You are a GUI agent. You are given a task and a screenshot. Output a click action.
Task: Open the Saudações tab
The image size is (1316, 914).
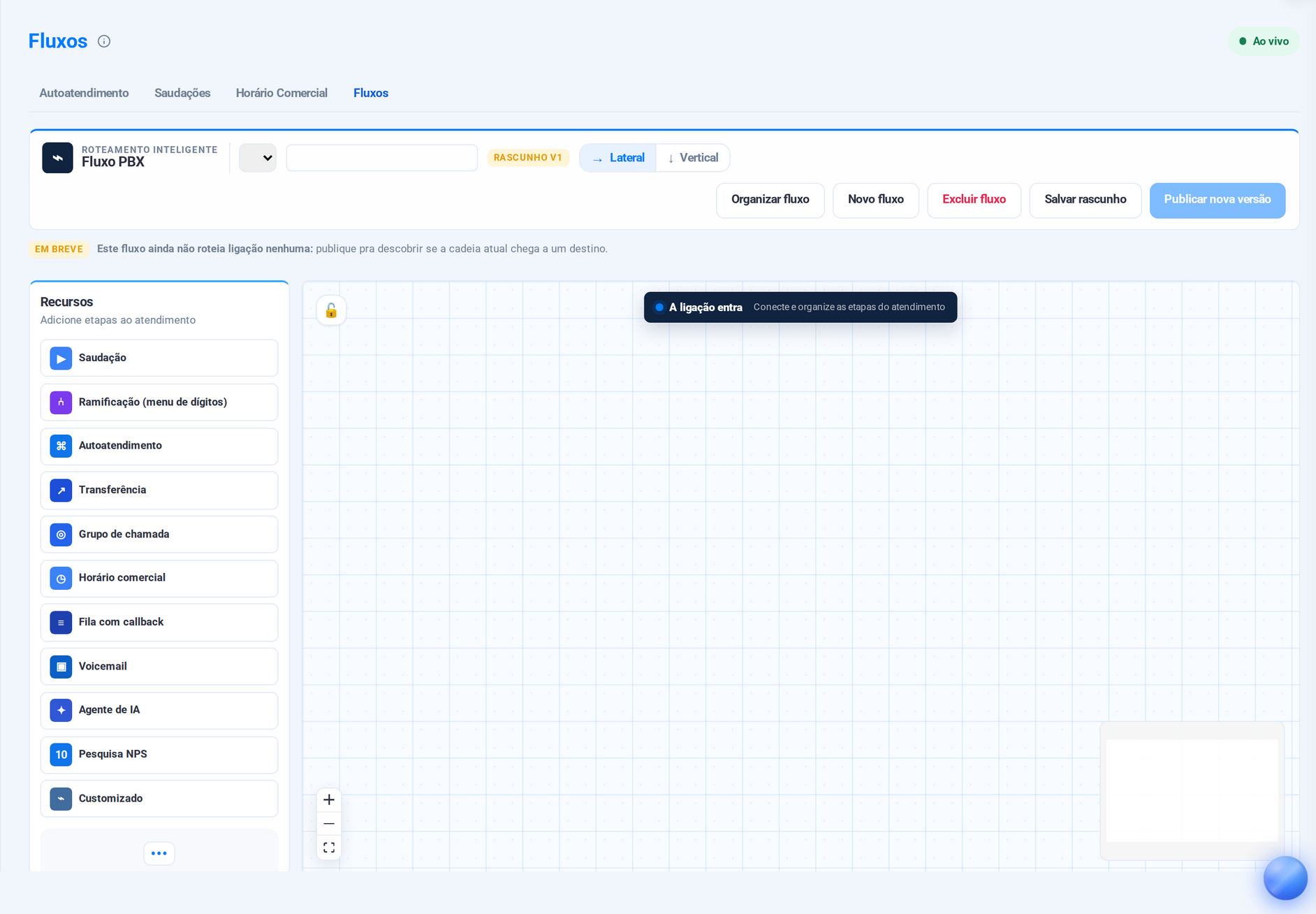tap(182, 93)
